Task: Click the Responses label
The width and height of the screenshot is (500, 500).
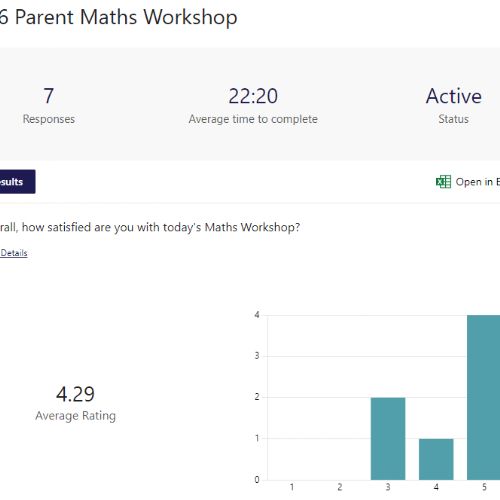Action: click(x=49, y=119)
